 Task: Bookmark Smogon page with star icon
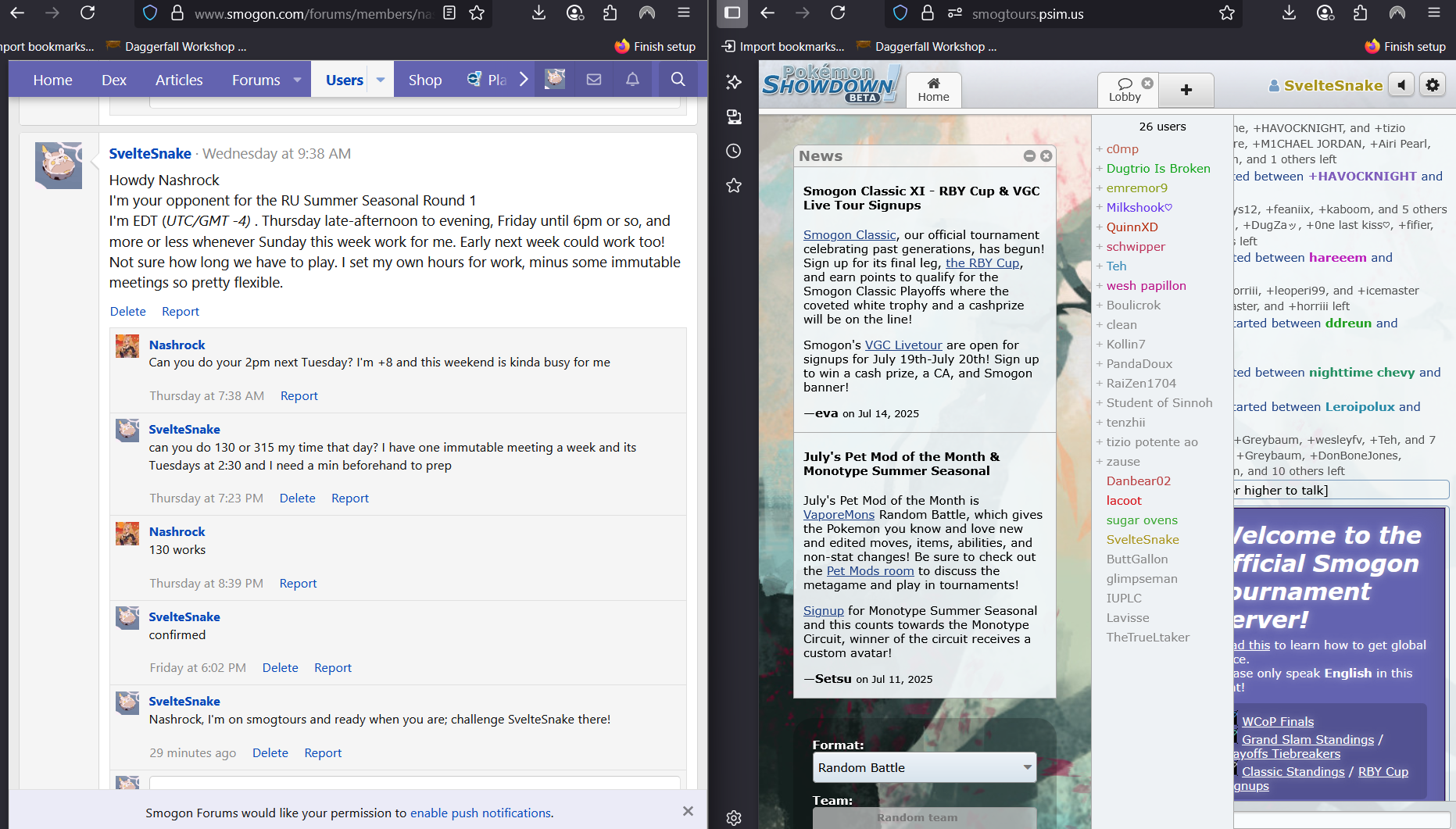coord(477,13)
